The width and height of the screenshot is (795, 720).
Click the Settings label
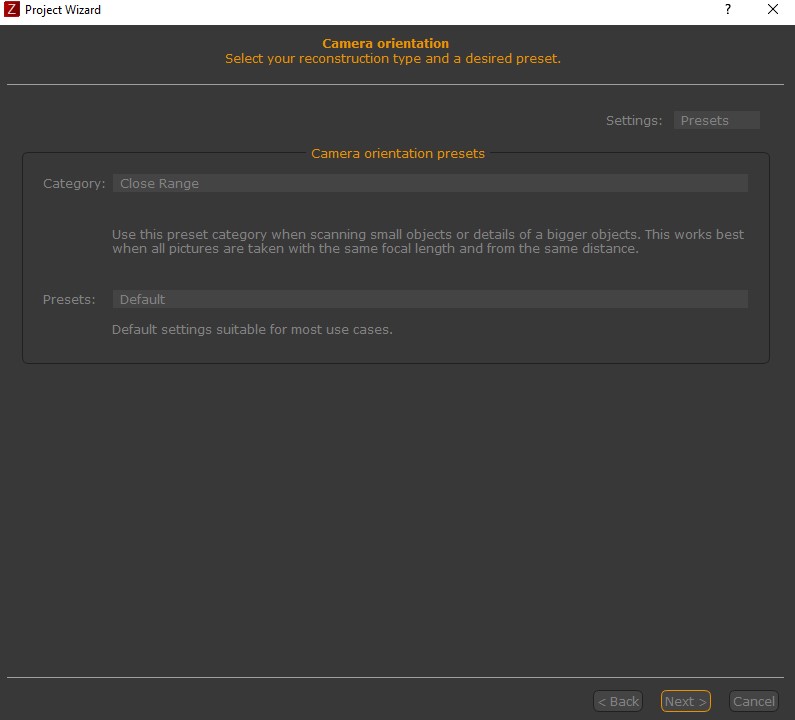[634, 120]
